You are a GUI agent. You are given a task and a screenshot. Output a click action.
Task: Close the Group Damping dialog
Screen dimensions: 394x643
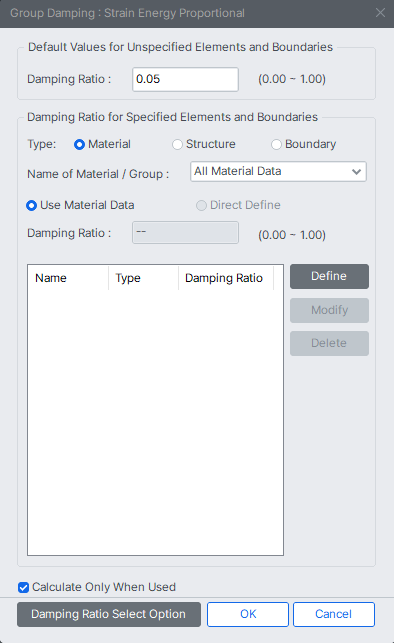(380, 13)
